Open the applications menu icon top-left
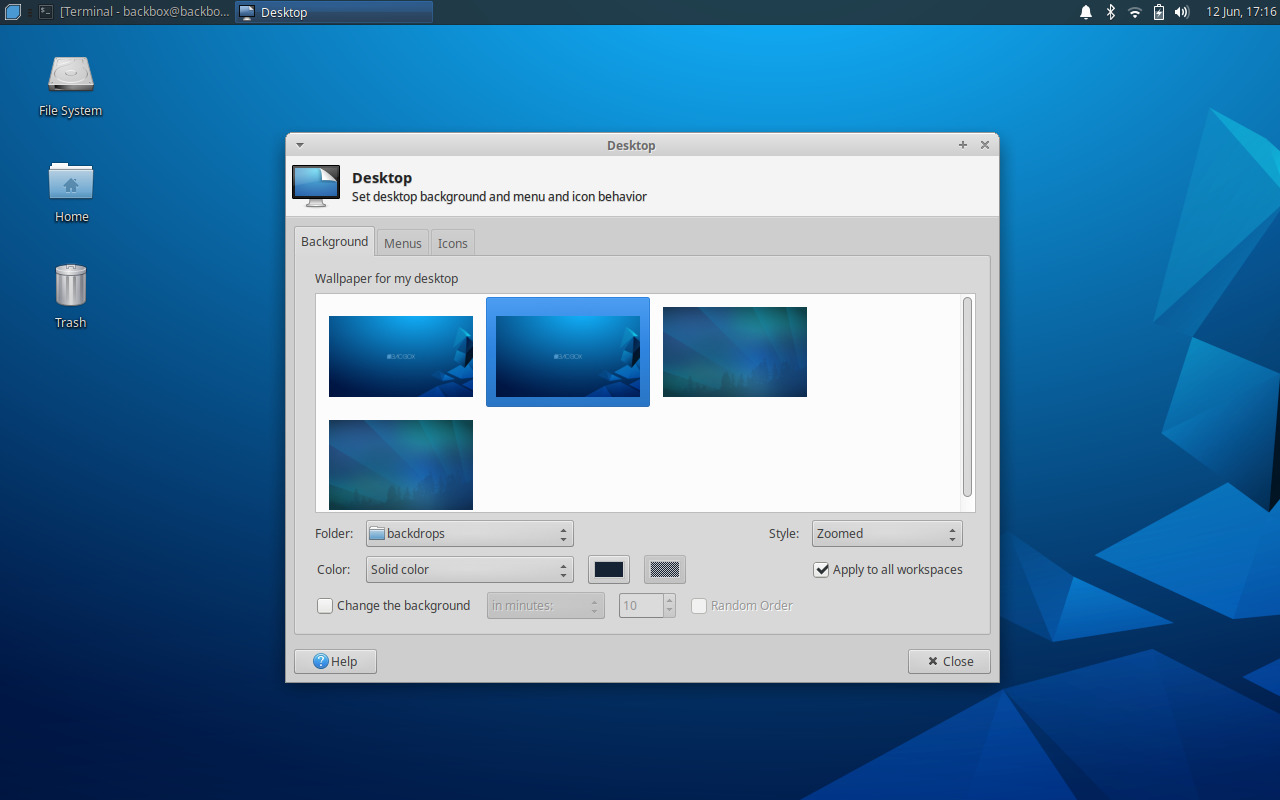 (11, 11)
